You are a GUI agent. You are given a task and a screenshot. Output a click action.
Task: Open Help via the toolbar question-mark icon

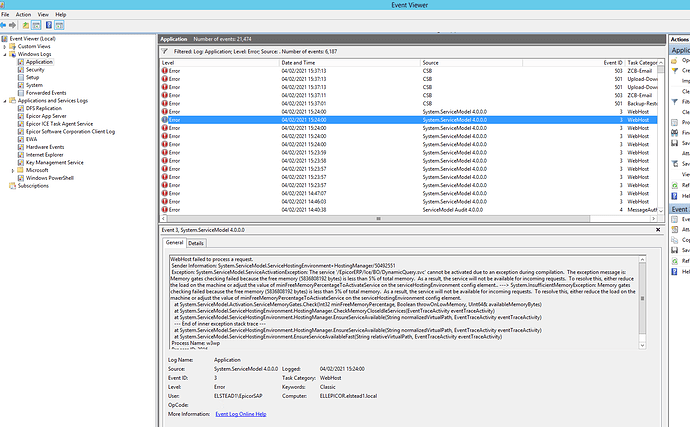point(48,25)
